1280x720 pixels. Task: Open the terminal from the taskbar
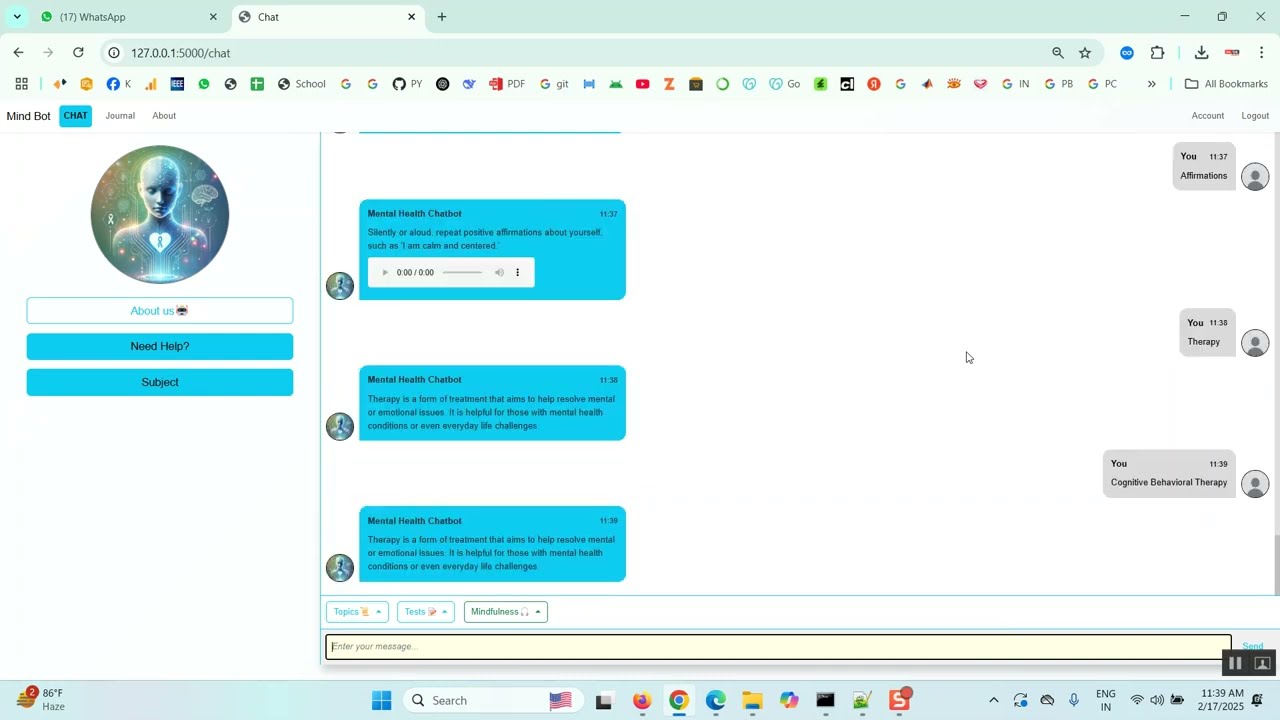[825, 700]
